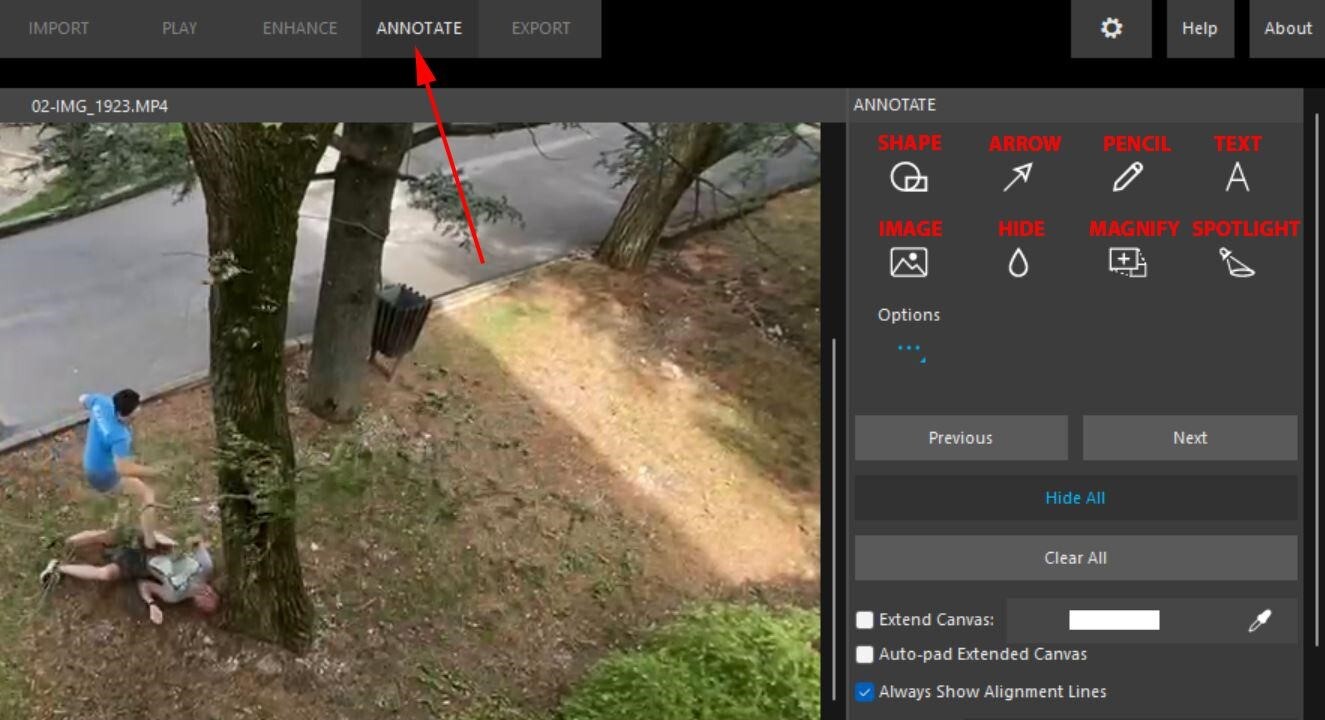Click the Clear All button
Image resolution: width=1325 pixels, height=720 pixels.
pos(1075,557)
